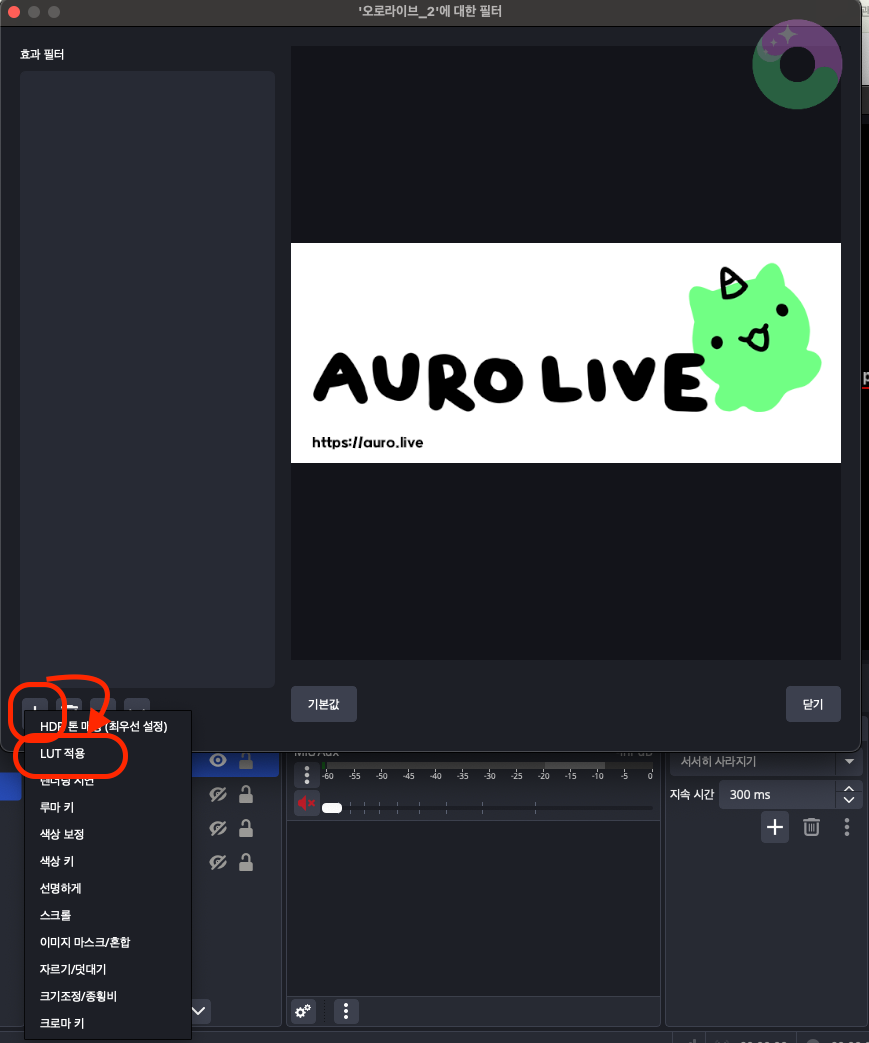Screen dimensions: 869x1043
Task: Select the 크로마 키 filter
Action: (62, 1023)
